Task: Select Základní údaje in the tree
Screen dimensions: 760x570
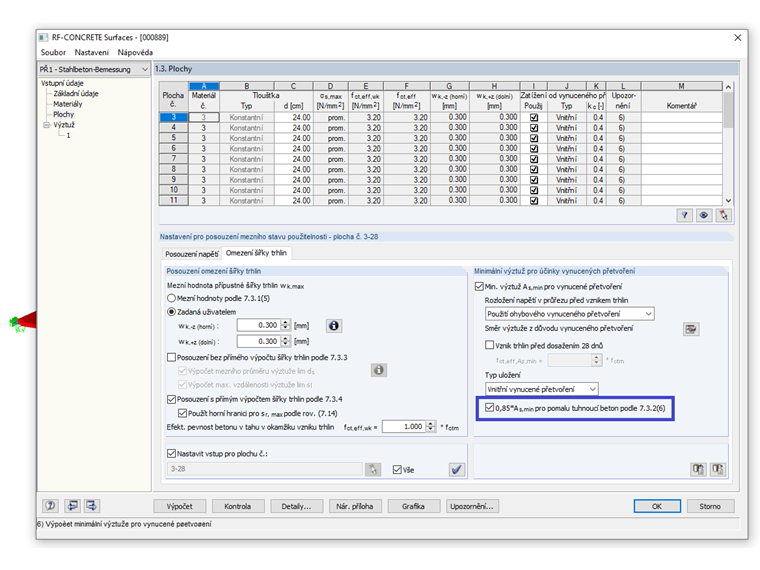Action: (x=76, y=94)
